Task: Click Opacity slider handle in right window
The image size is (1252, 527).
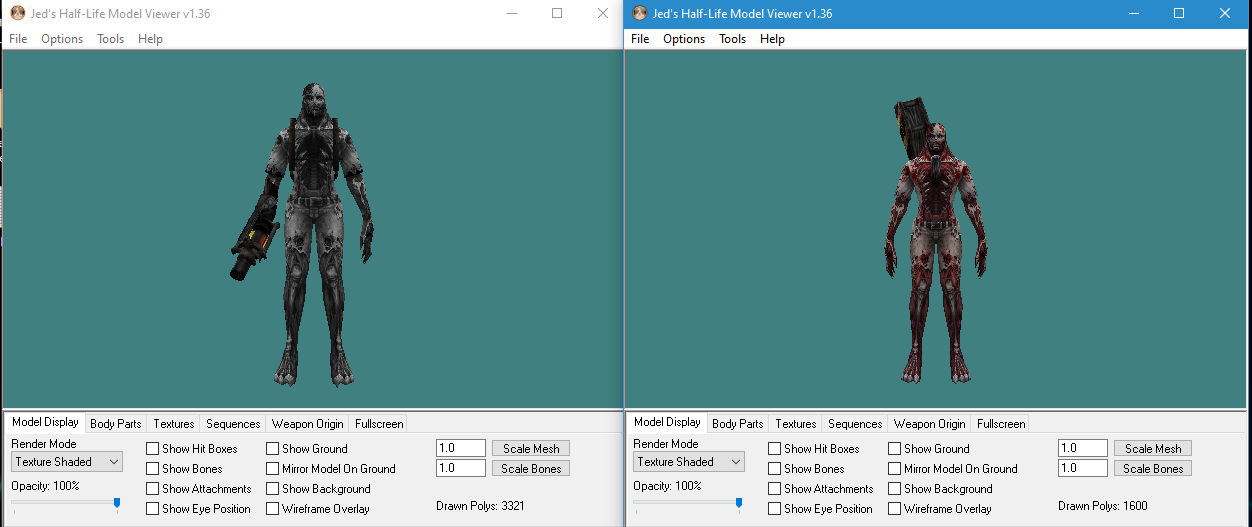Action: tap(739, 504)
